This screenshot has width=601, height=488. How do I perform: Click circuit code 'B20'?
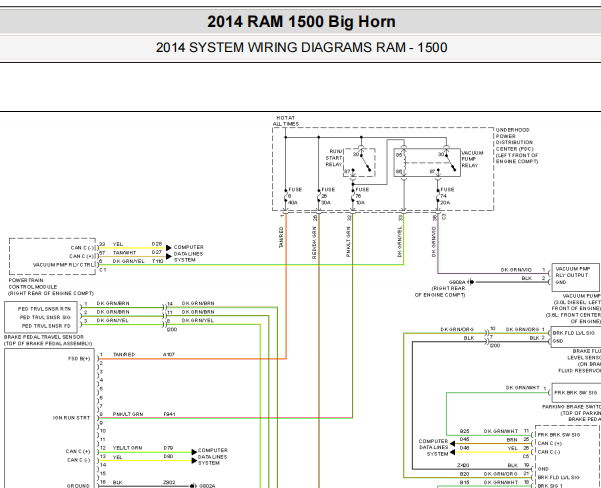click(x=465, y=474)
